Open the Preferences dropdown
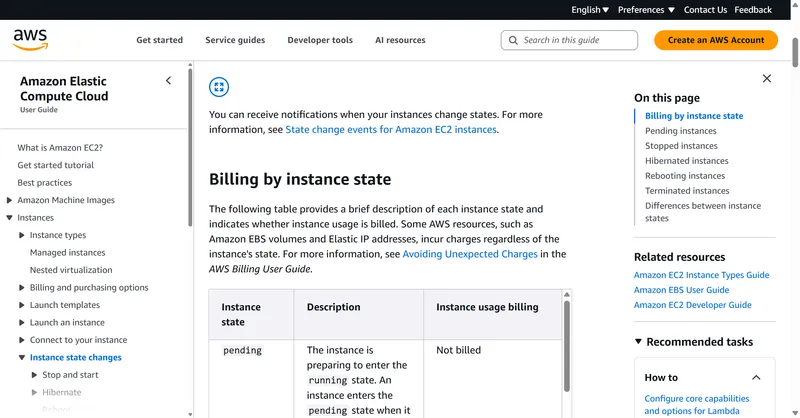The height and width of the screenshot is (418, 800). pyautogui.click(x=646, y=10)
